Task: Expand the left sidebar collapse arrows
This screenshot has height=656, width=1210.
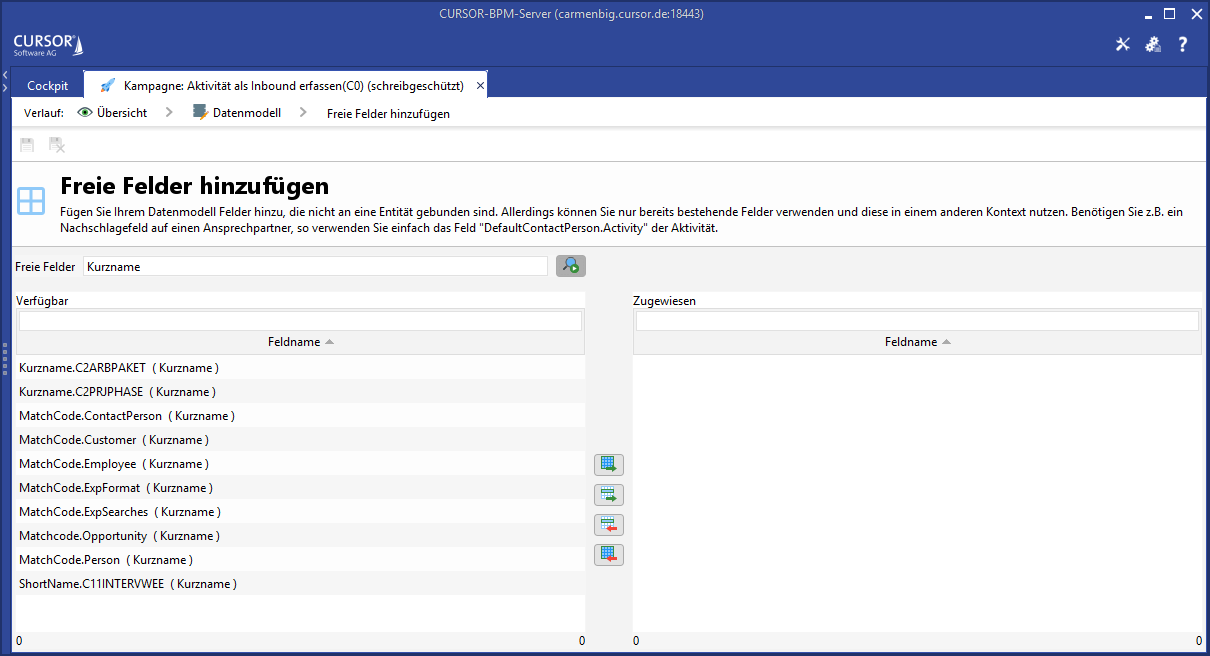Action: [x=5, y=82]
